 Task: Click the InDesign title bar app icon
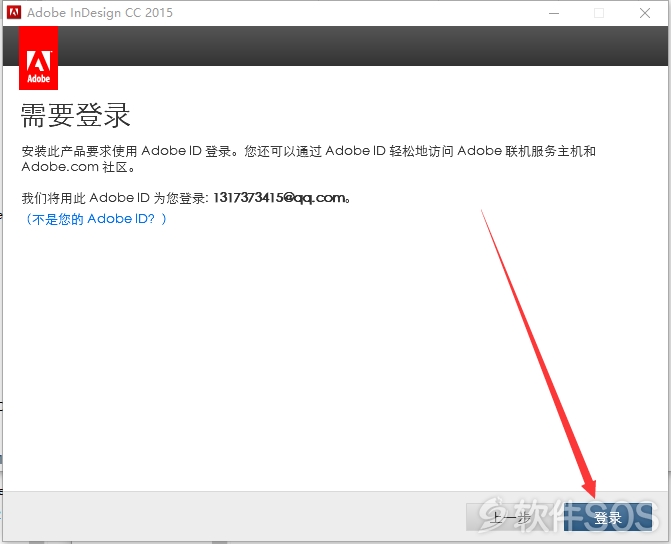click(14, 12)
